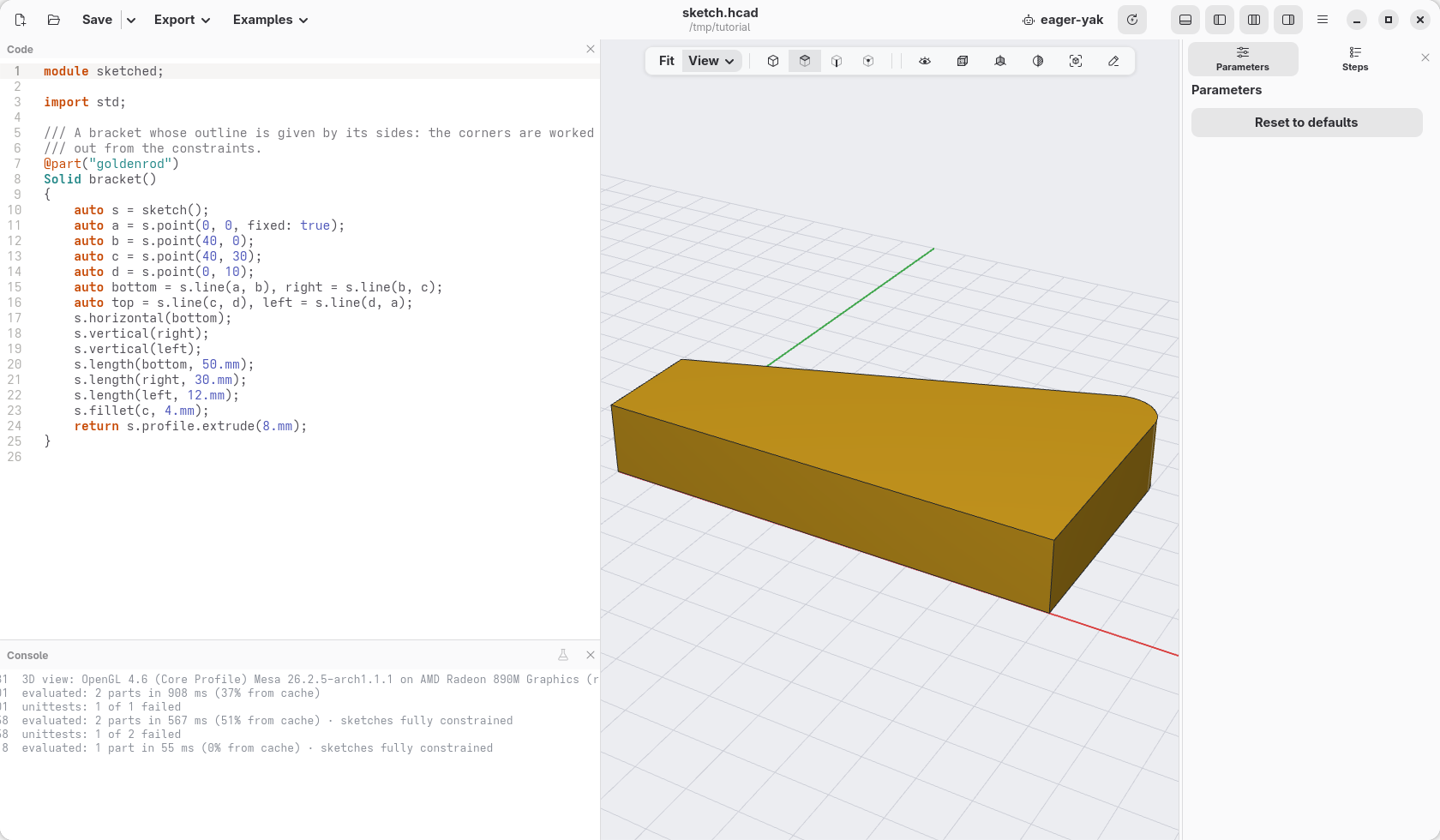Click the "@part("goldenrod")" code line
Viewport: 1440px width, 840px height.
click(111, 164)
